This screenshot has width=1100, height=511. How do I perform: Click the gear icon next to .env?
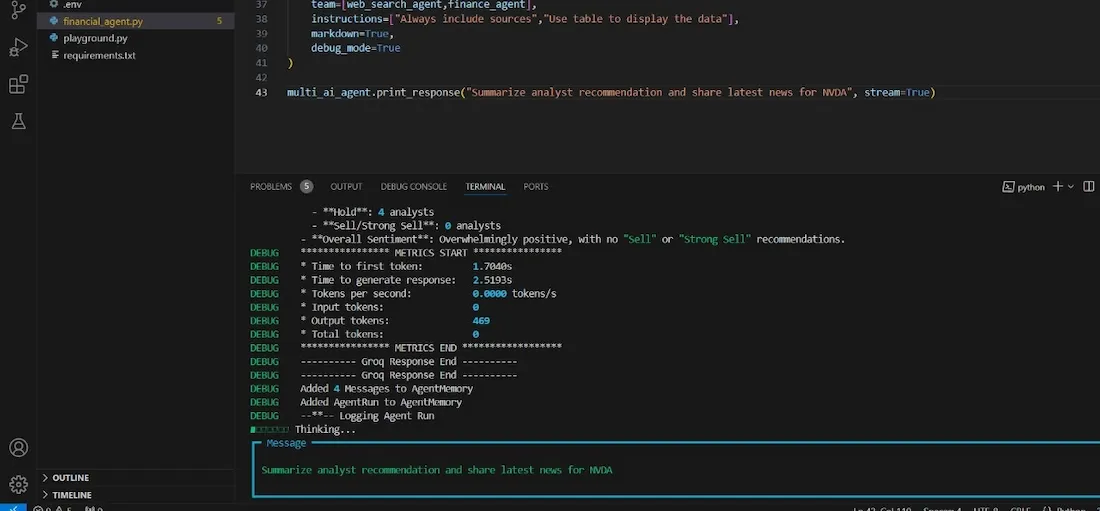click(54, 4)
